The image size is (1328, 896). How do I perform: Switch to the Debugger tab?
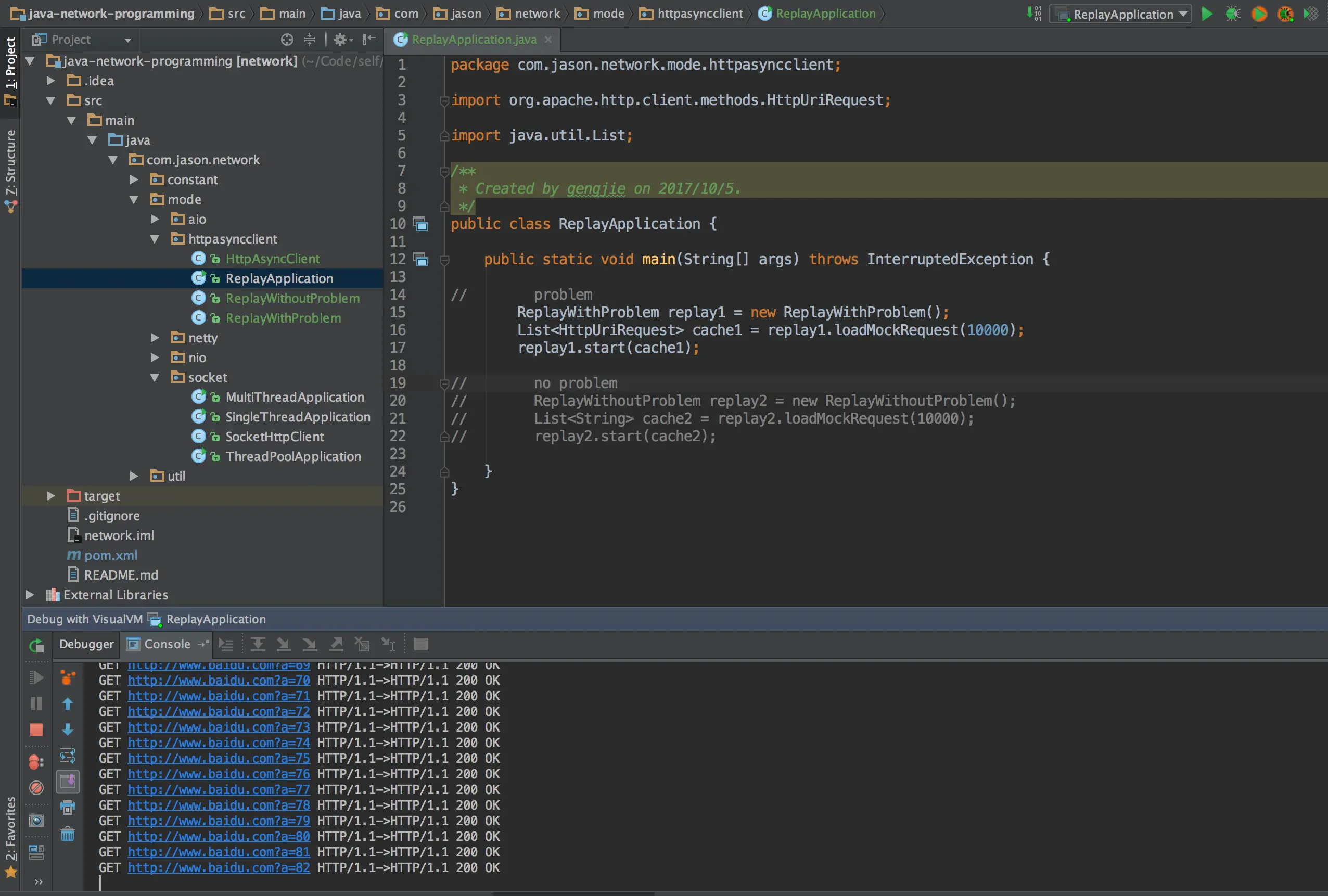[x=86, y=644]
